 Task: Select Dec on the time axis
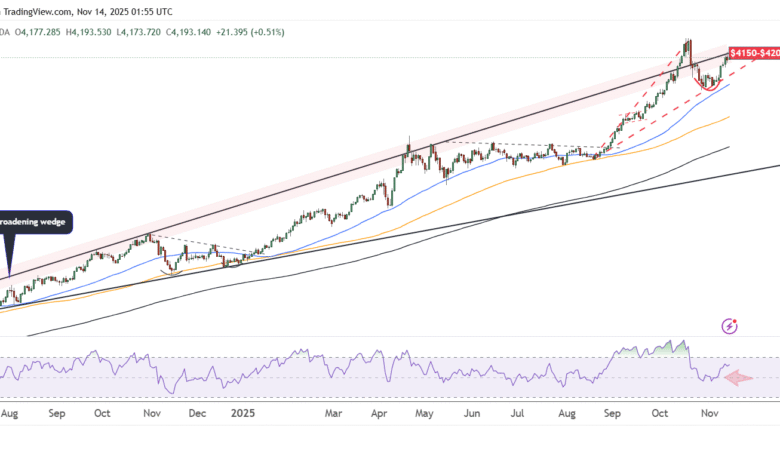[x=196, y=411]
